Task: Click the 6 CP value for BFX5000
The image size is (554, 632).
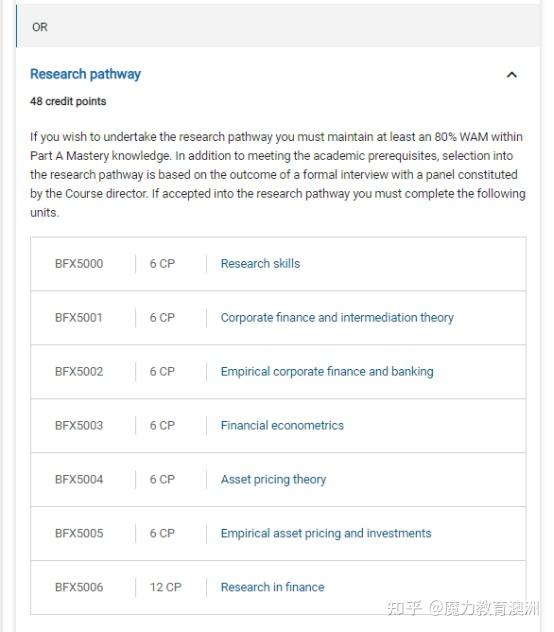Action: click(x=162, y=264)
